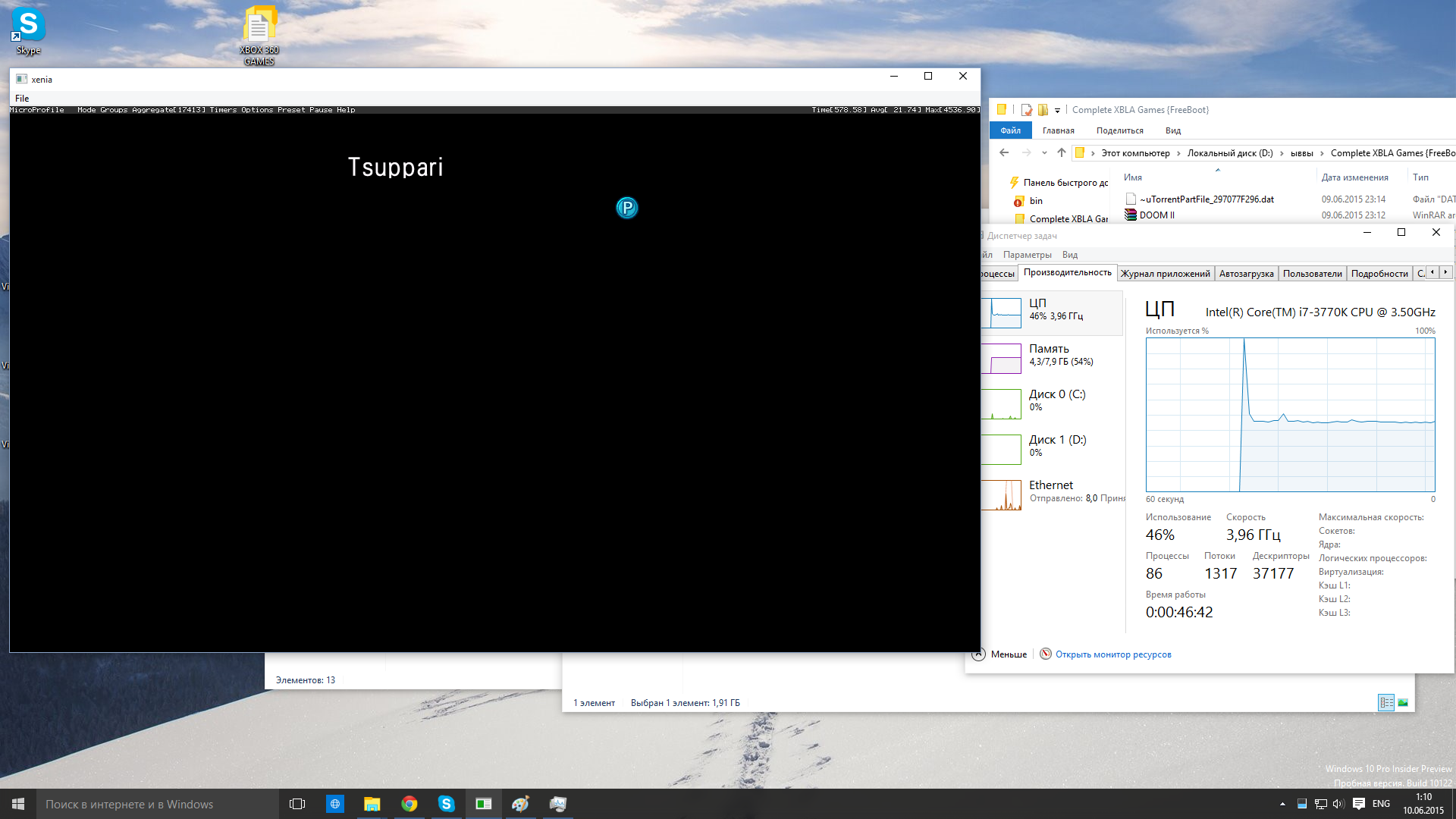Click Explorer's up-arrow navigation button

click(x=1062, y=152)
